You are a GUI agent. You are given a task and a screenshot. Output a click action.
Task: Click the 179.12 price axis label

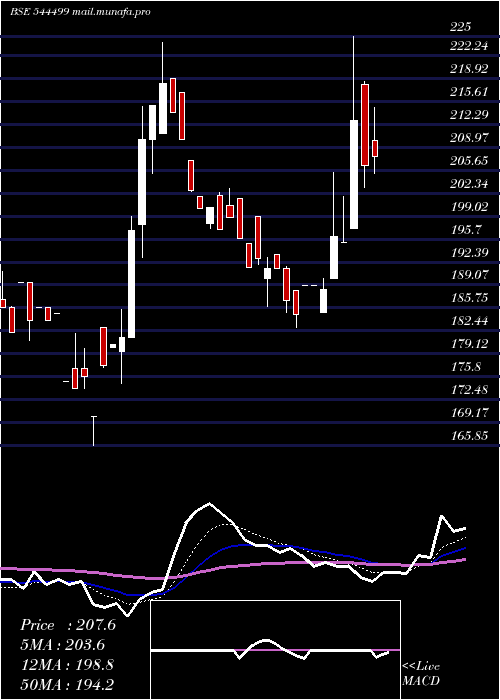(x=468, y=344)
